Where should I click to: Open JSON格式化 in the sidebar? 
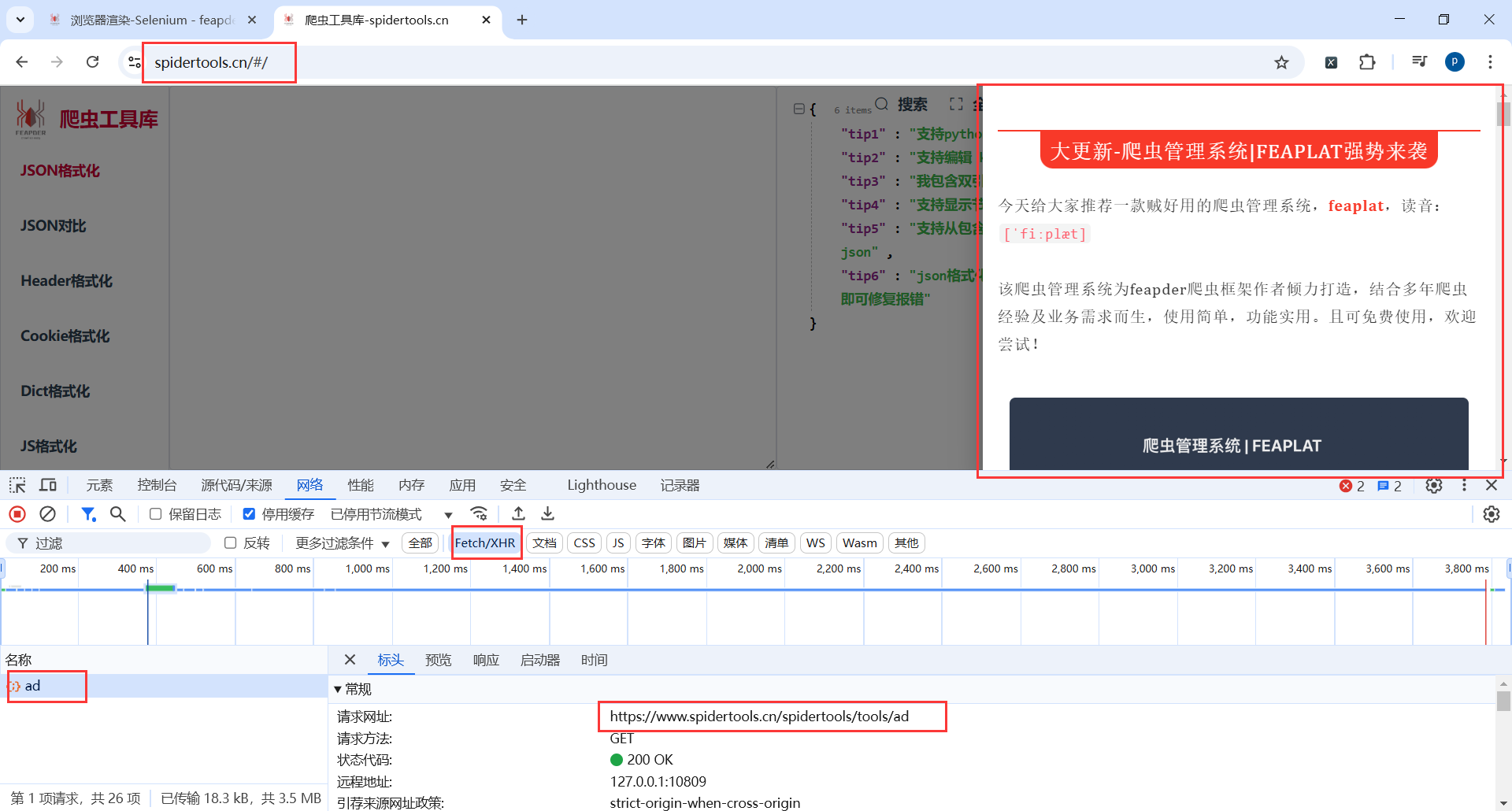(59, 170)
